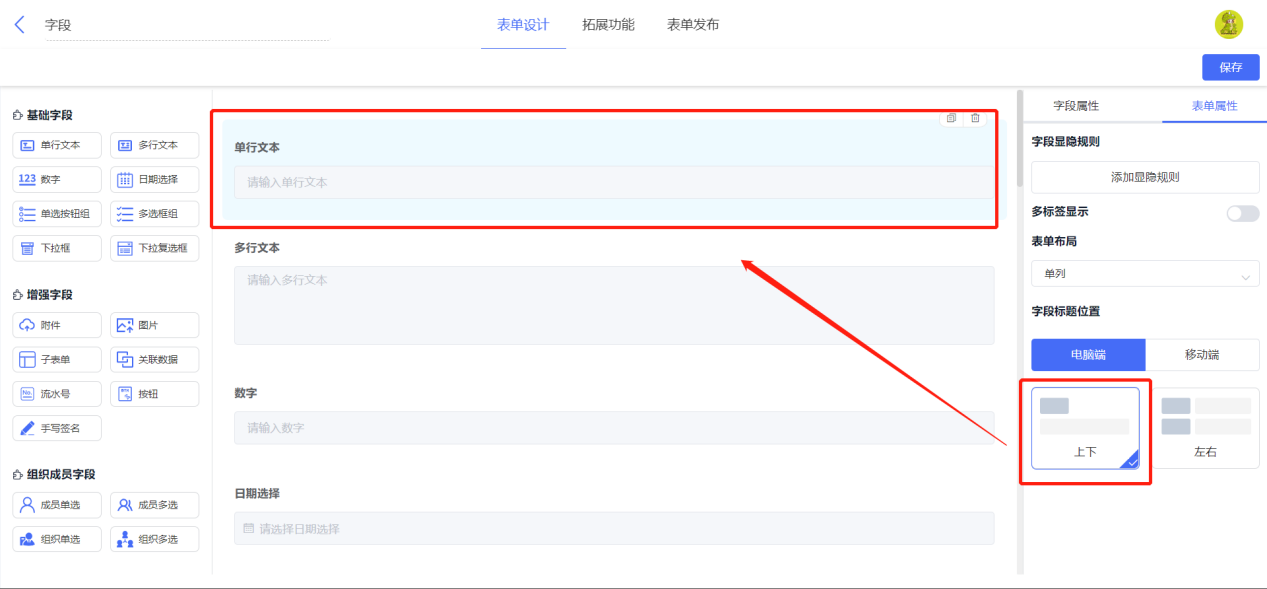Image resolution: width=1267 pixels, height=589 pixels.
Task: Select the 左右 title position option
Action: point(1206,428)
